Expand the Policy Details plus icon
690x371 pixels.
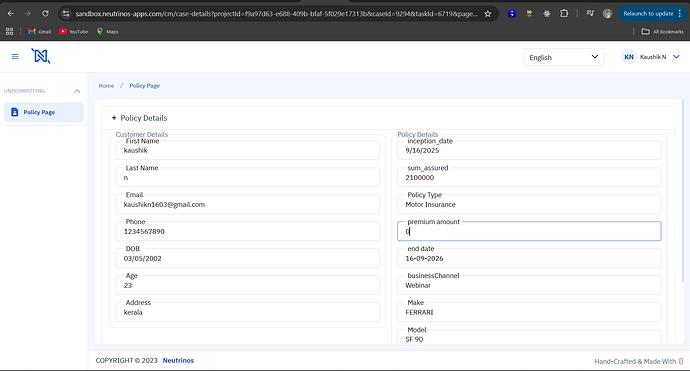tap(114, 118)
